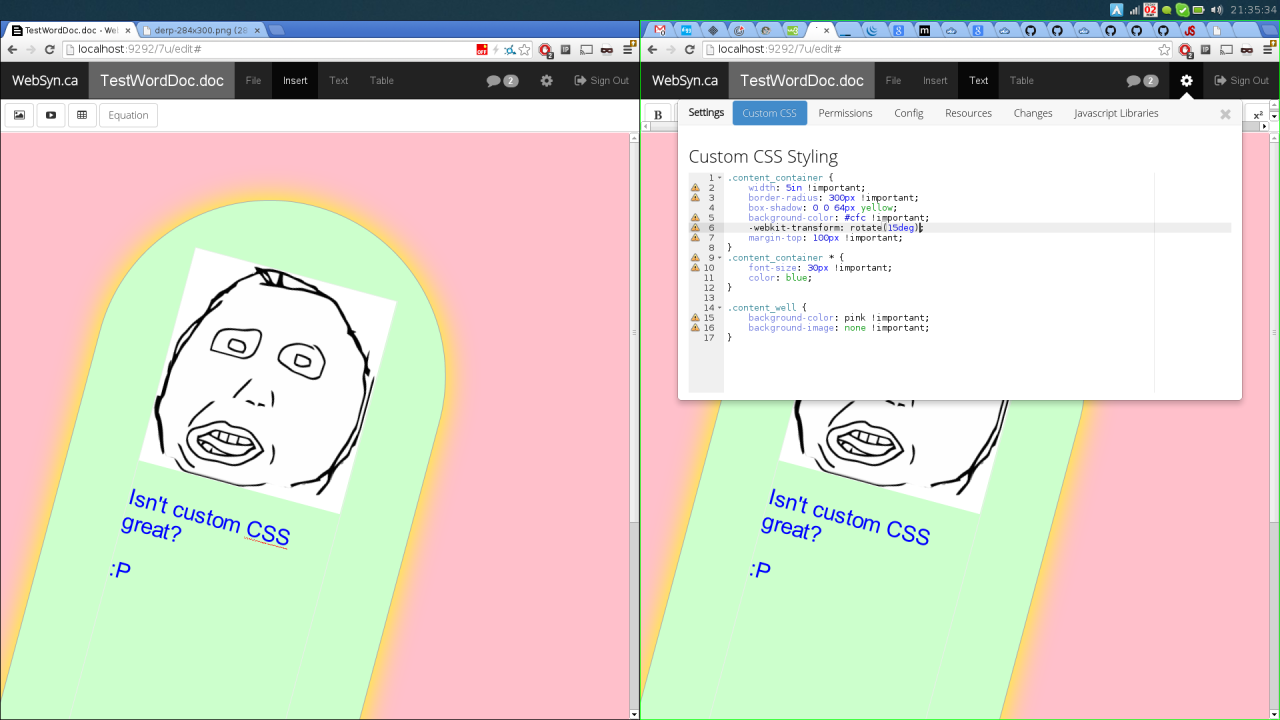Click the superscript x² button
This screenshot has height=720, width=1280.
click(1258, 115)
